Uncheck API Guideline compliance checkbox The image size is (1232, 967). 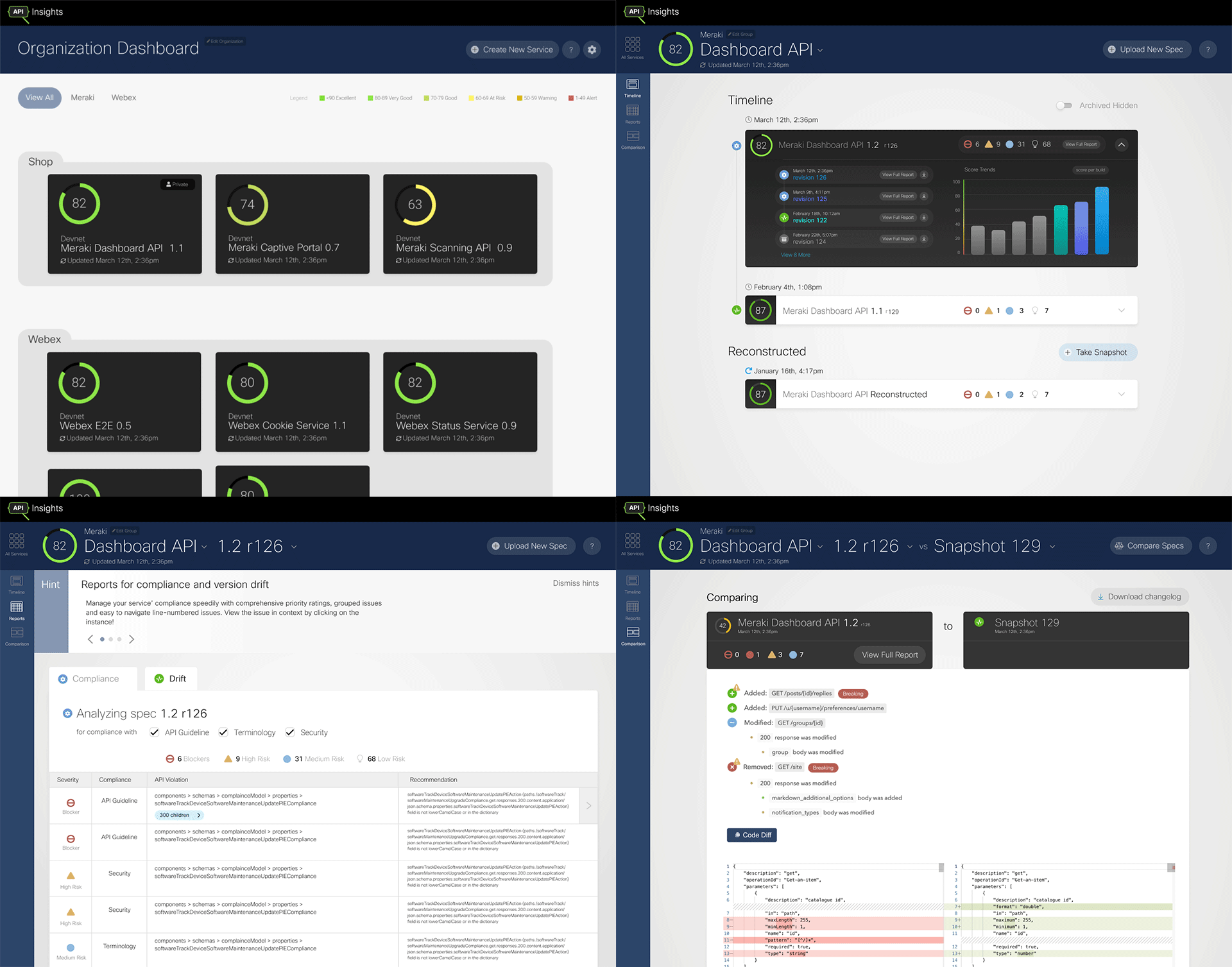[154, 732]
